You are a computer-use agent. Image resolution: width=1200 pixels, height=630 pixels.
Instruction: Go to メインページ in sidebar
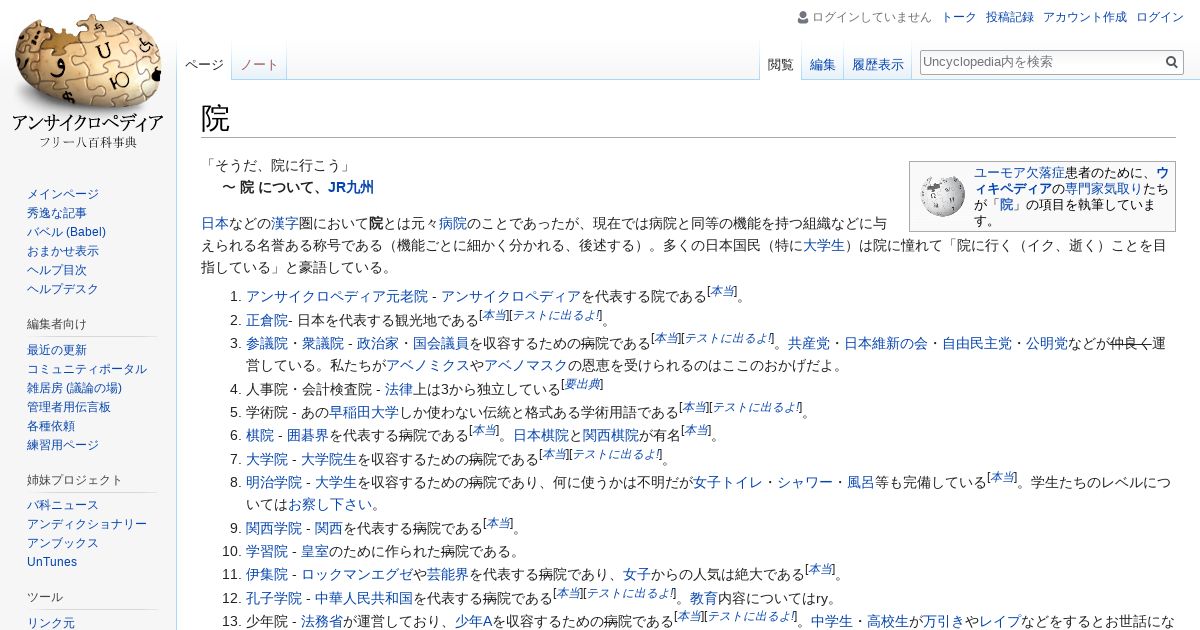(x=63, y=194)
